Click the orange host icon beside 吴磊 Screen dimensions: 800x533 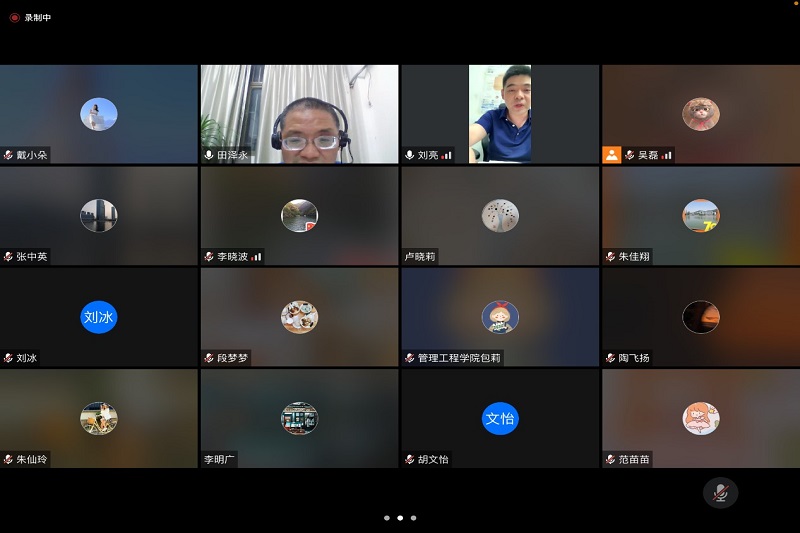(x=611, y=155)
